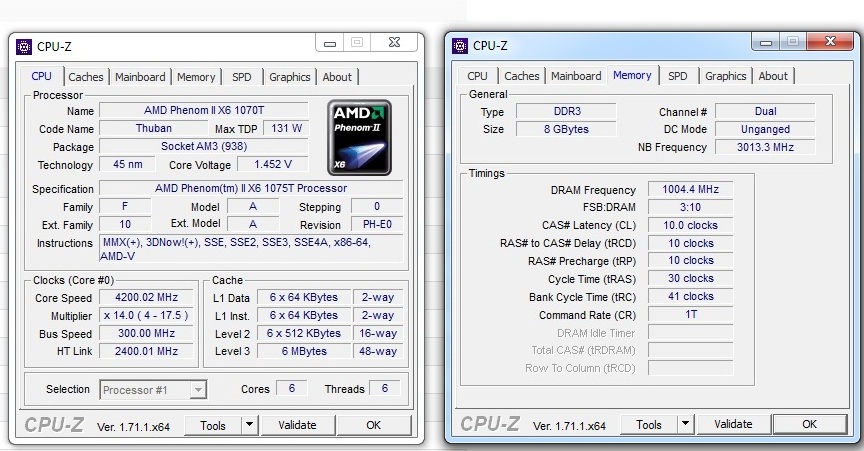Click the DRAM Frequency value 1004.4 MHz
The height and width of the screenshot is (451, 864).
point(690,189)
